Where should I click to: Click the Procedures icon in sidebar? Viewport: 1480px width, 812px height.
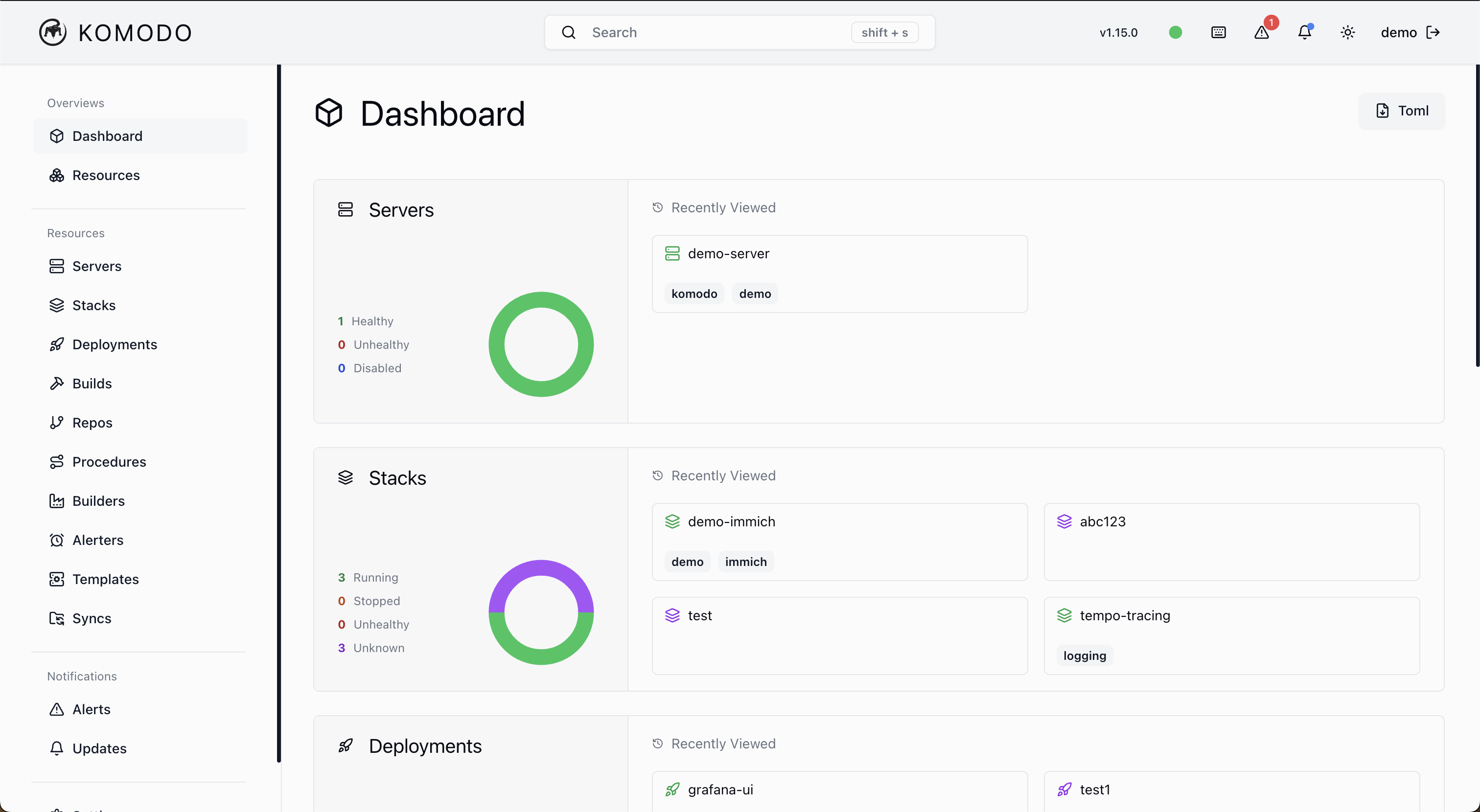coord(56,461)
